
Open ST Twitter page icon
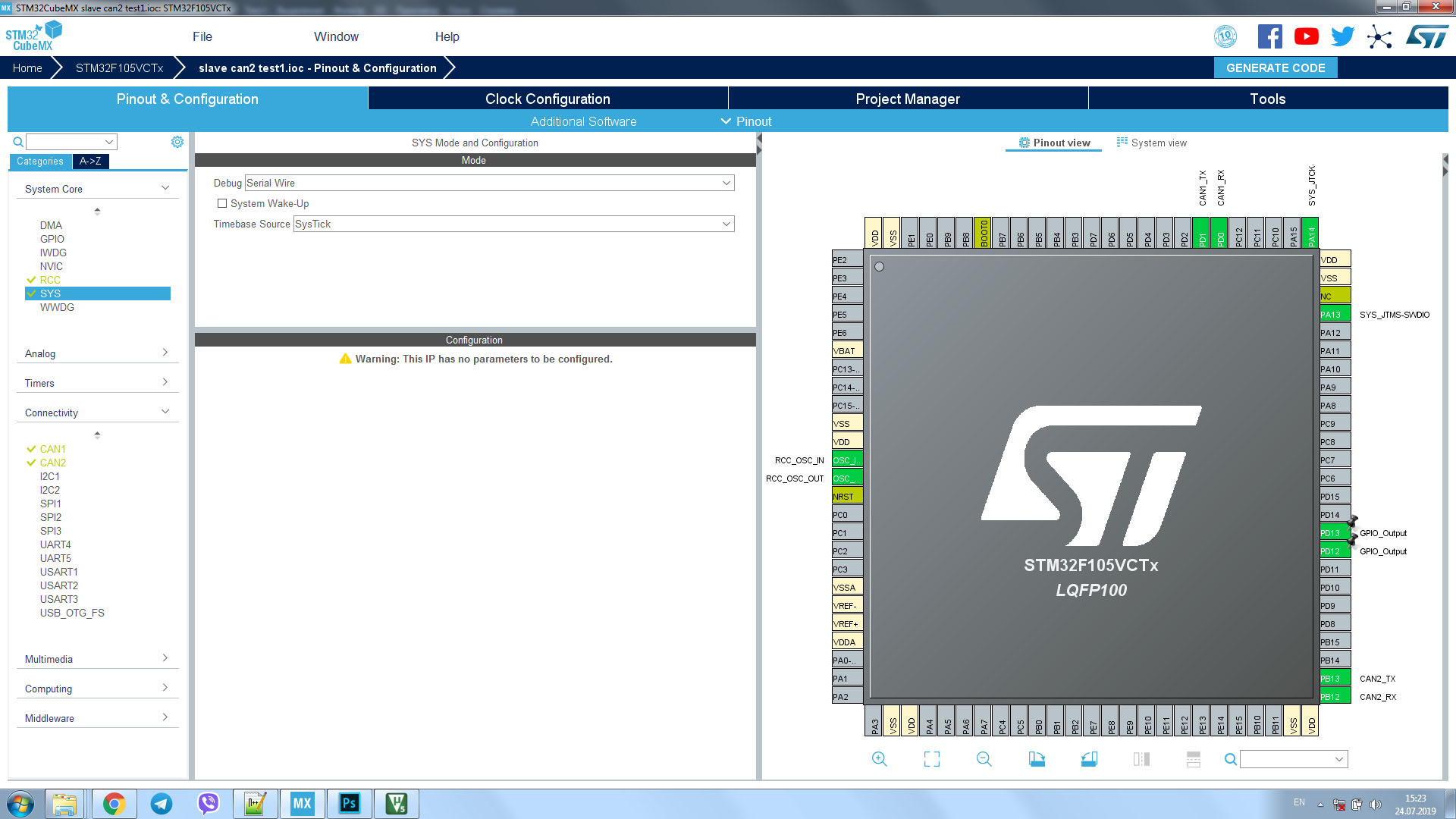tap(1343, 36)
